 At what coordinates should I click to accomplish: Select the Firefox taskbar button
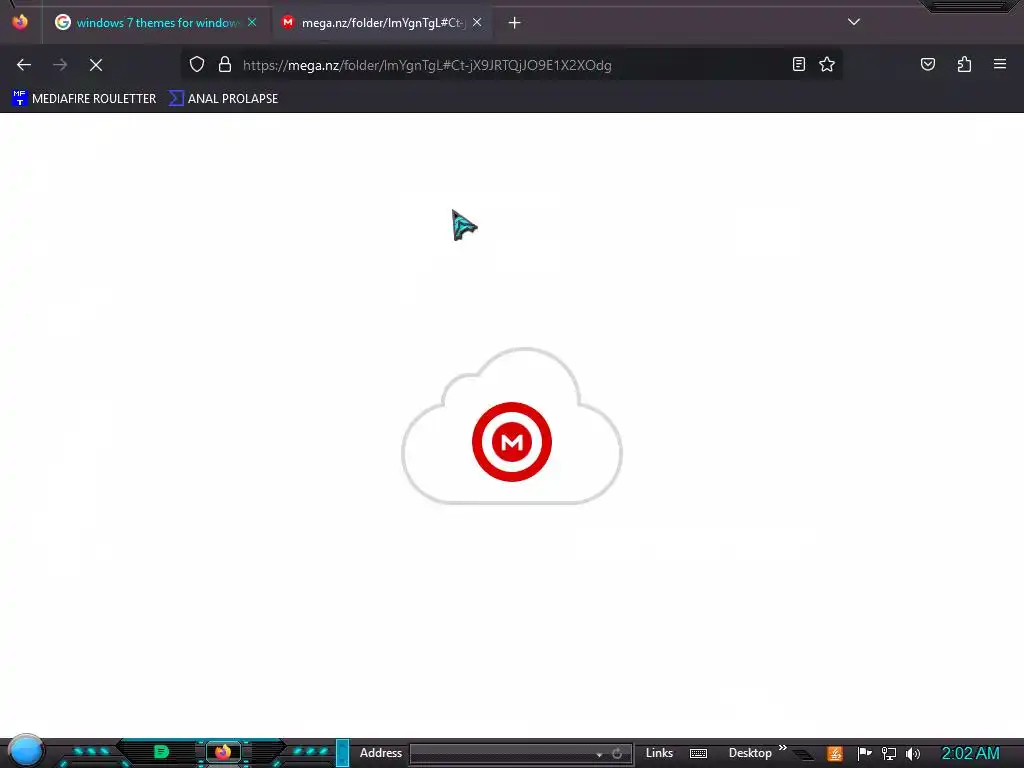click(223, 752)
